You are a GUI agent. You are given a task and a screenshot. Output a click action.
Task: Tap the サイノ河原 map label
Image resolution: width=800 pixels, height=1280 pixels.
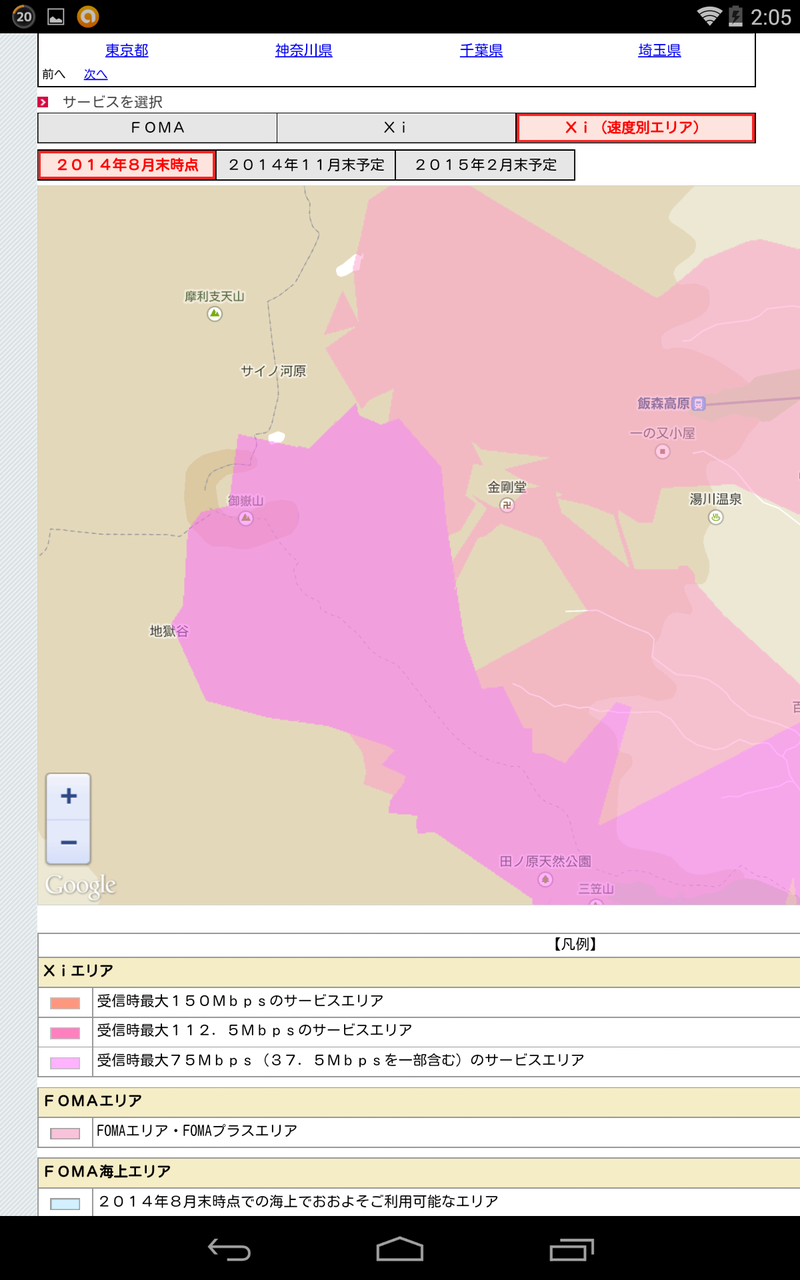[273, 371]
